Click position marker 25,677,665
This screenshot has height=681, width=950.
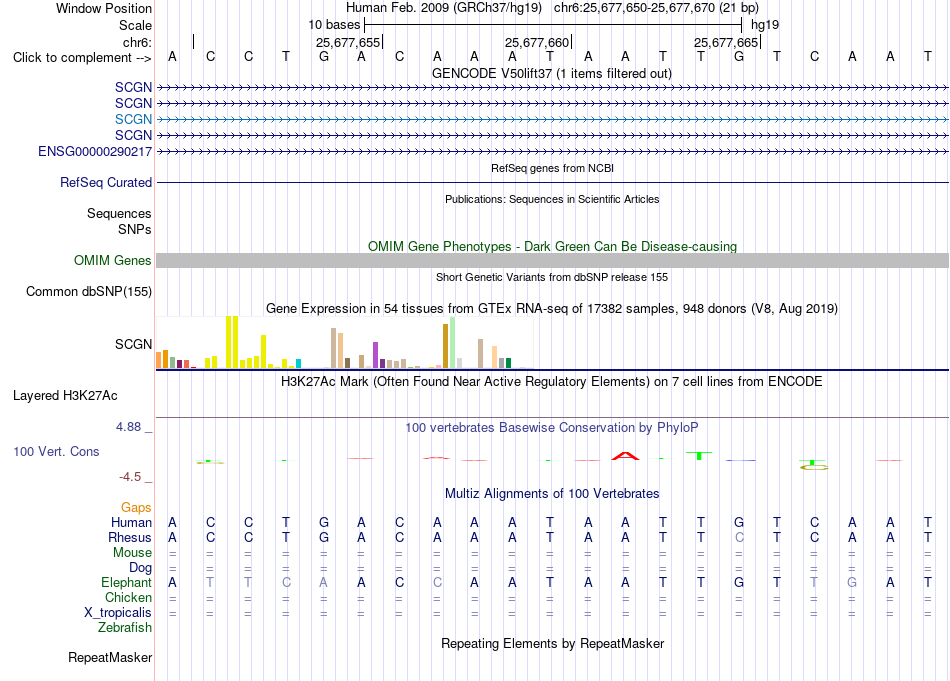point(726,42)
